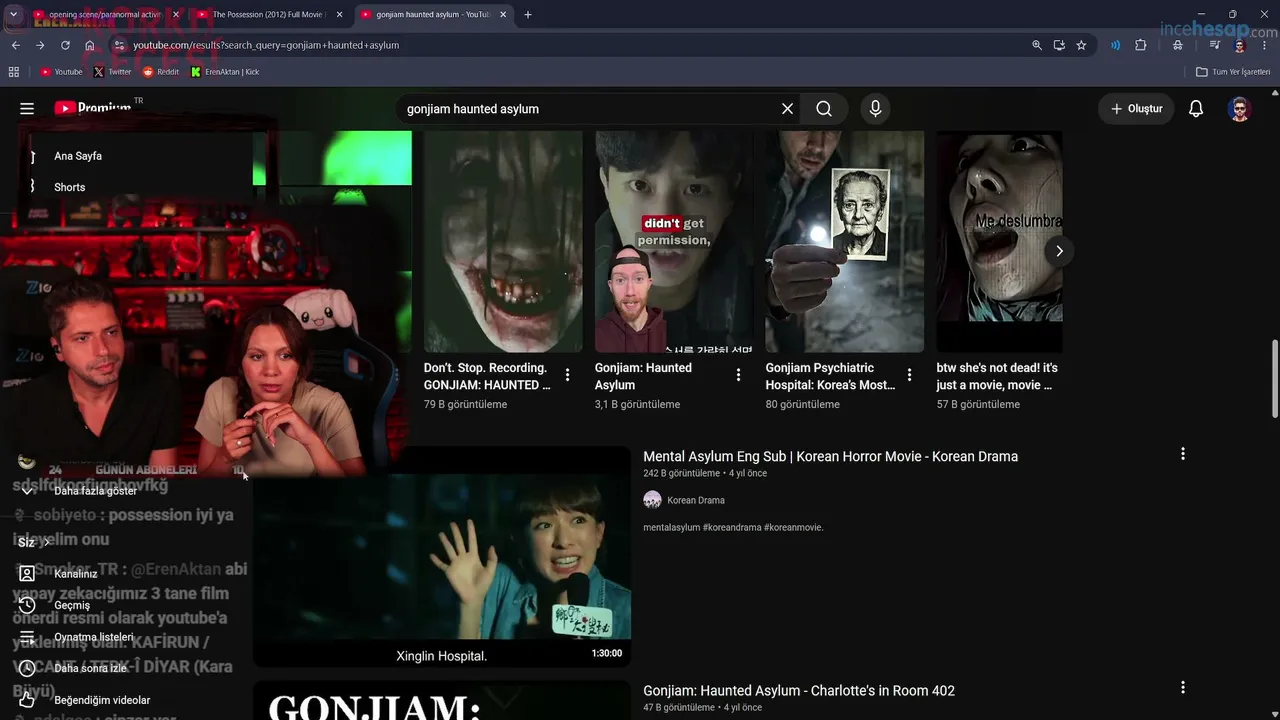Open the zoom magnifier in address bar
Image resolution: width=1280 pixels, height=720 pixels.
click(x=1037, y=45)
